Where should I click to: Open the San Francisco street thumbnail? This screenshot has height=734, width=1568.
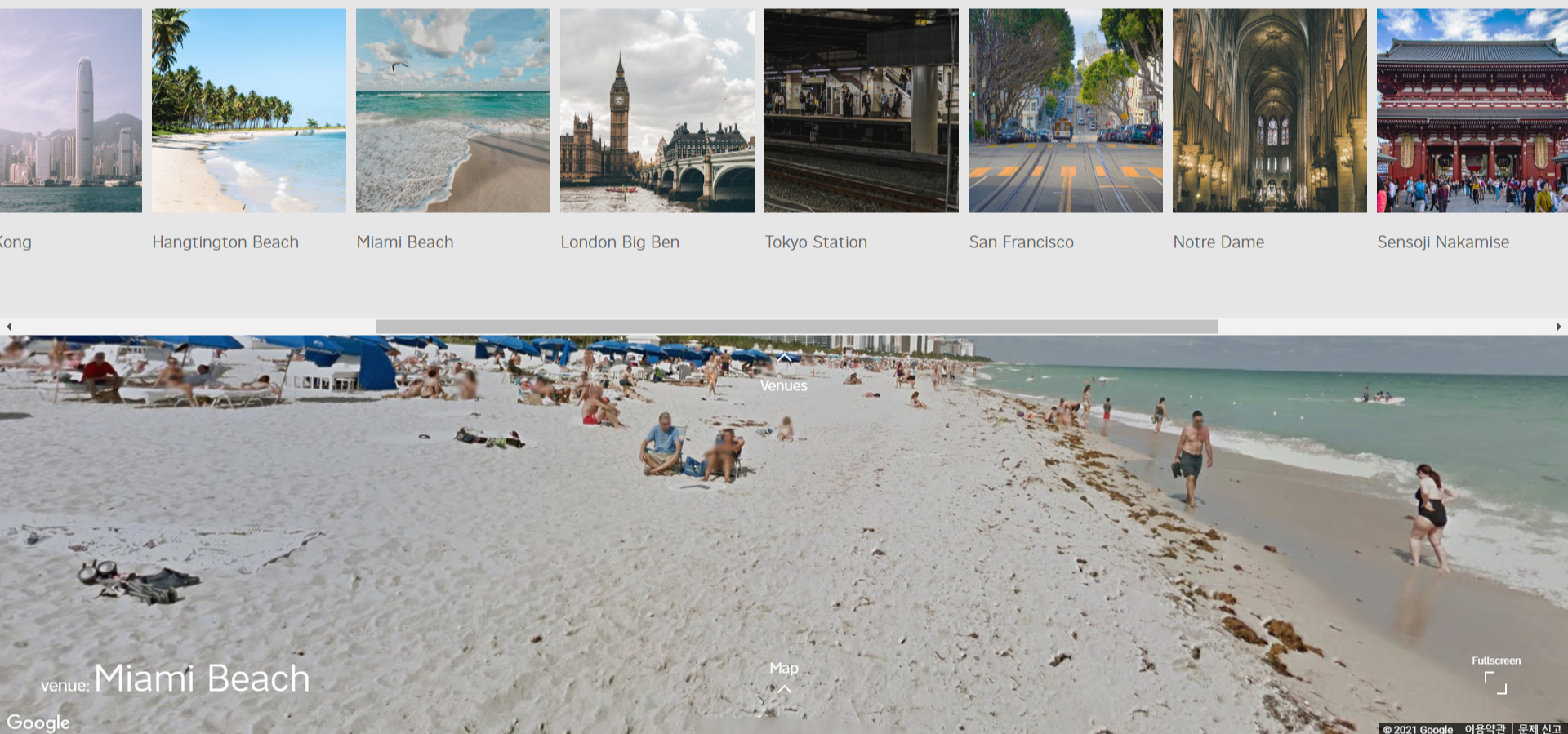coord(1066,111)
